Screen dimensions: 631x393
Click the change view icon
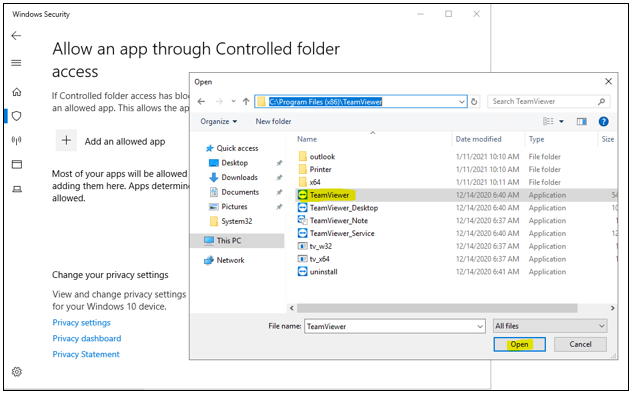tap(548, 121)
